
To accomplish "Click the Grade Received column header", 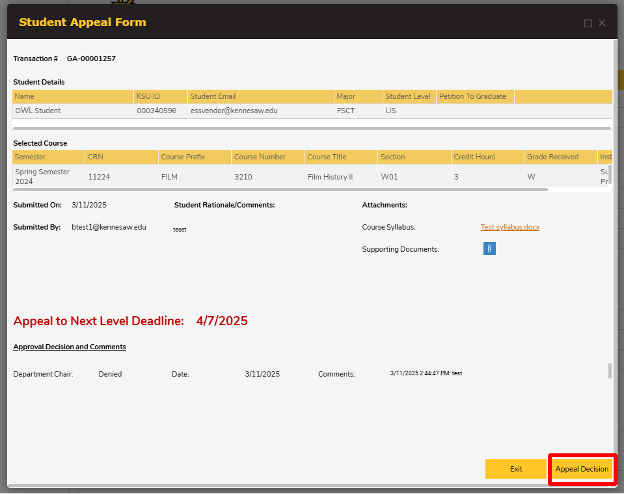I will click(559, 157).
